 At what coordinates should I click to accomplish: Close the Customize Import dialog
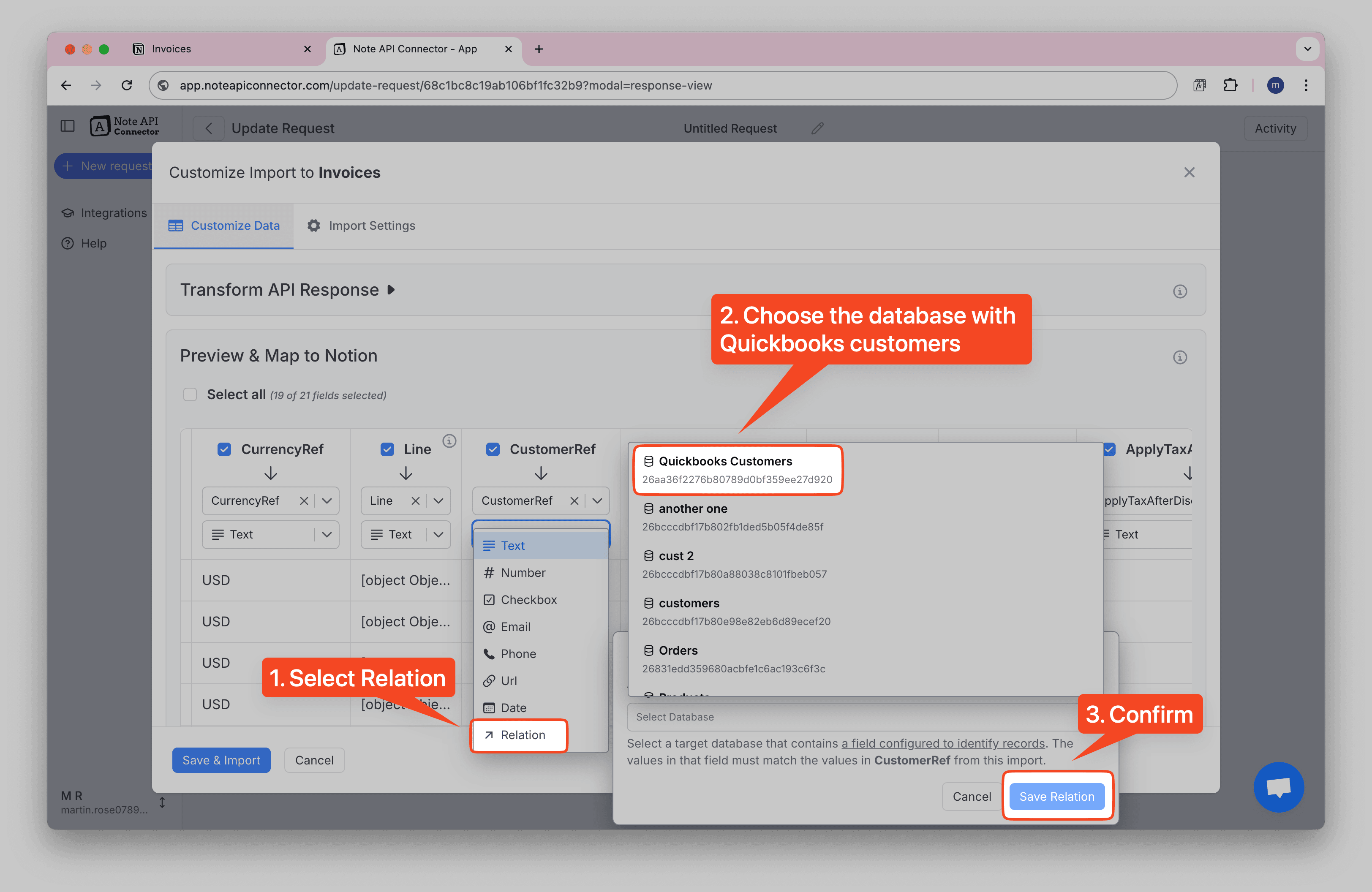coord(1189,172)
